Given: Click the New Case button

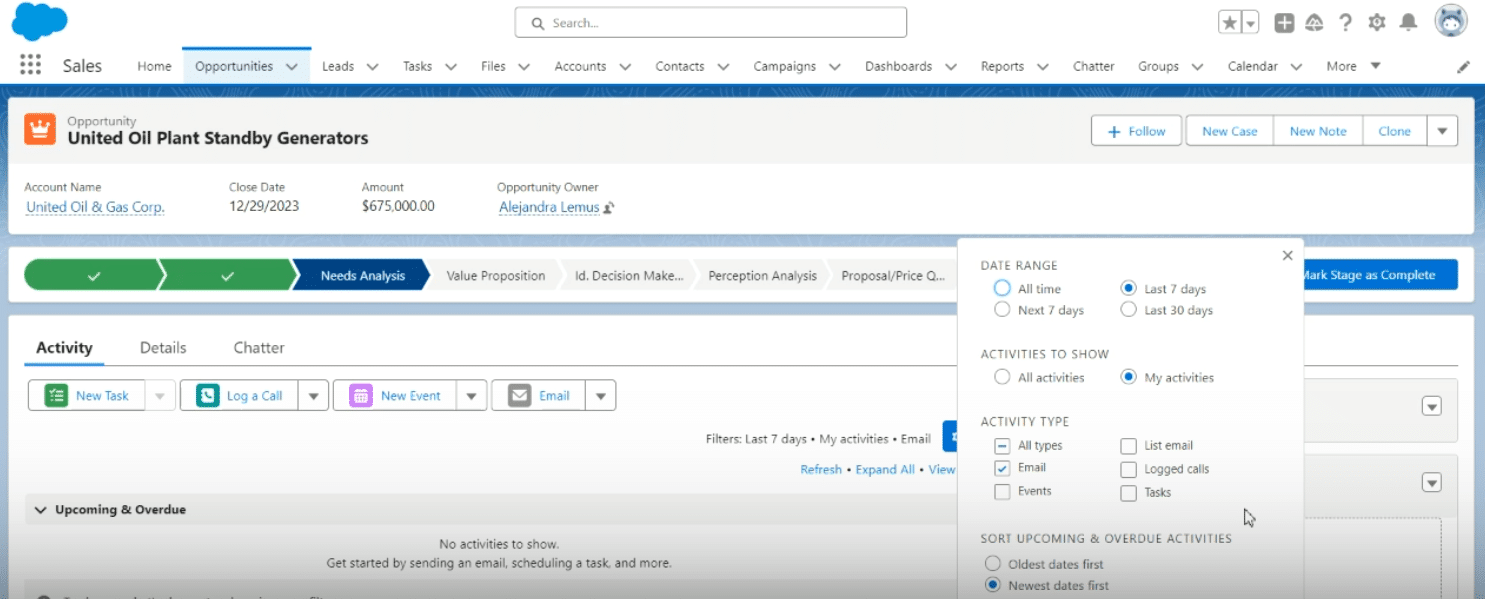Looking at the screenshot, I should (x=1229, y=131).
